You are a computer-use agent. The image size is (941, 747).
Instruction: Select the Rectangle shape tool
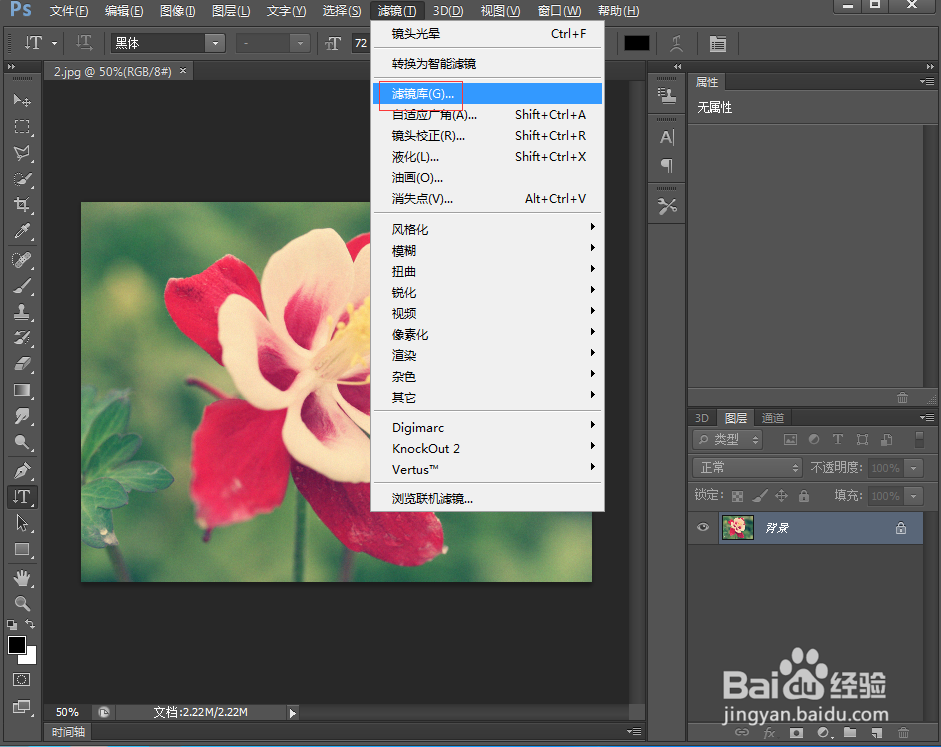click(x=22, y=549)
